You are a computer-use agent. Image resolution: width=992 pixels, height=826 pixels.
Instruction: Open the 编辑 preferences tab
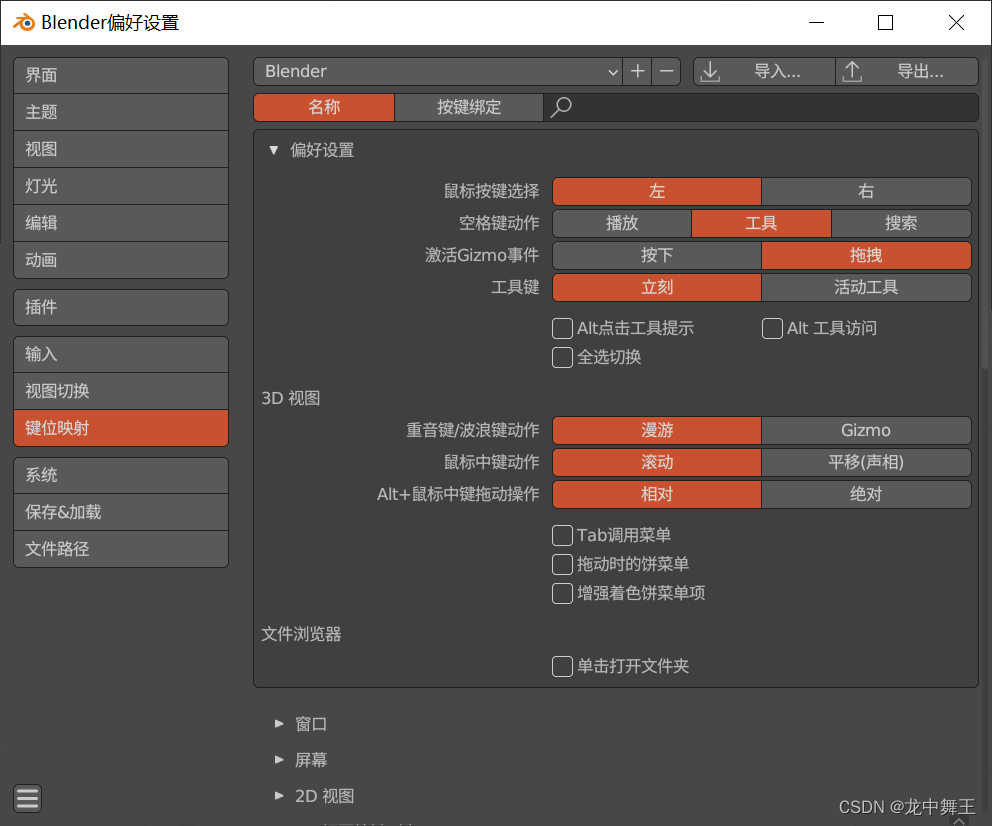click(121, 223)
